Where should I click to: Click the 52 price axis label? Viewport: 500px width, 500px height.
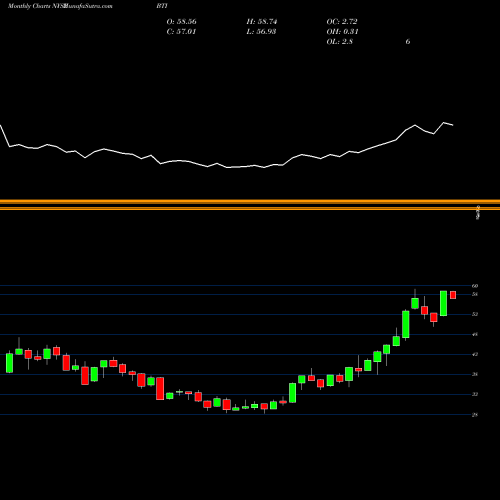(x=475, y=314)
